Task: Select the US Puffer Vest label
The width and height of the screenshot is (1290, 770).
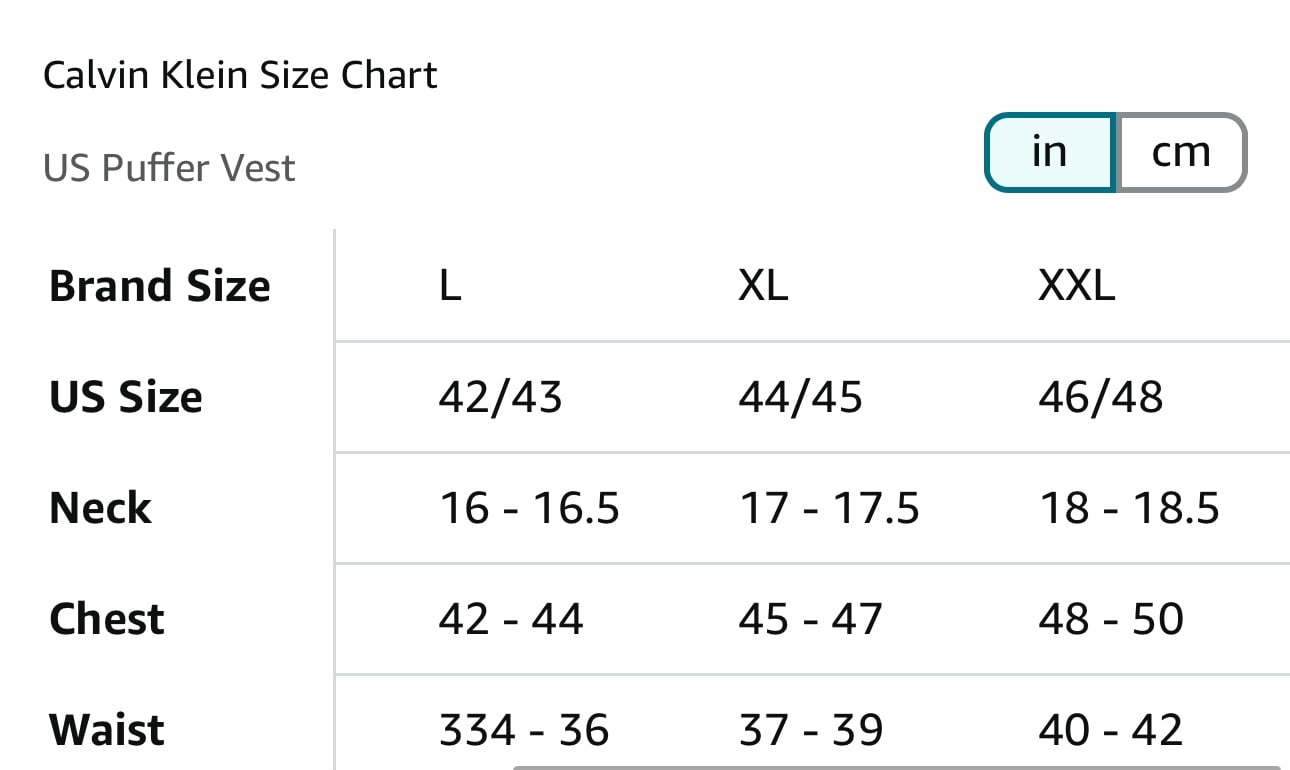Action: click(169, 168)
